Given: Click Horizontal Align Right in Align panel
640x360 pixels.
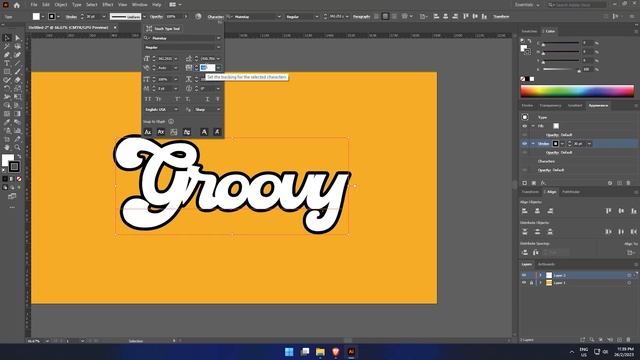Looking at the screenshot, I should pos(550,211).
